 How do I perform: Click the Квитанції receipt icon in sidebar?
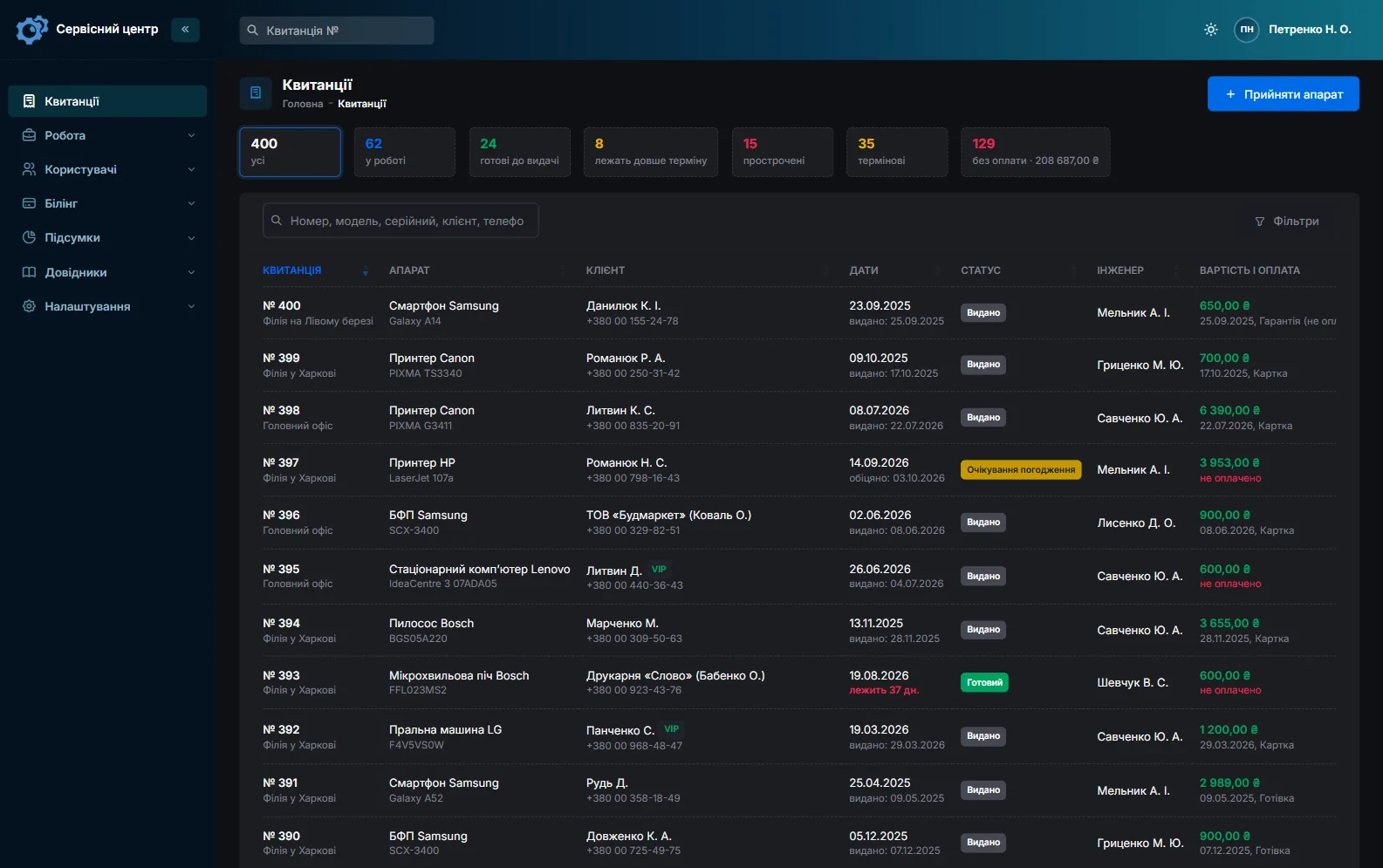point(29,101)
